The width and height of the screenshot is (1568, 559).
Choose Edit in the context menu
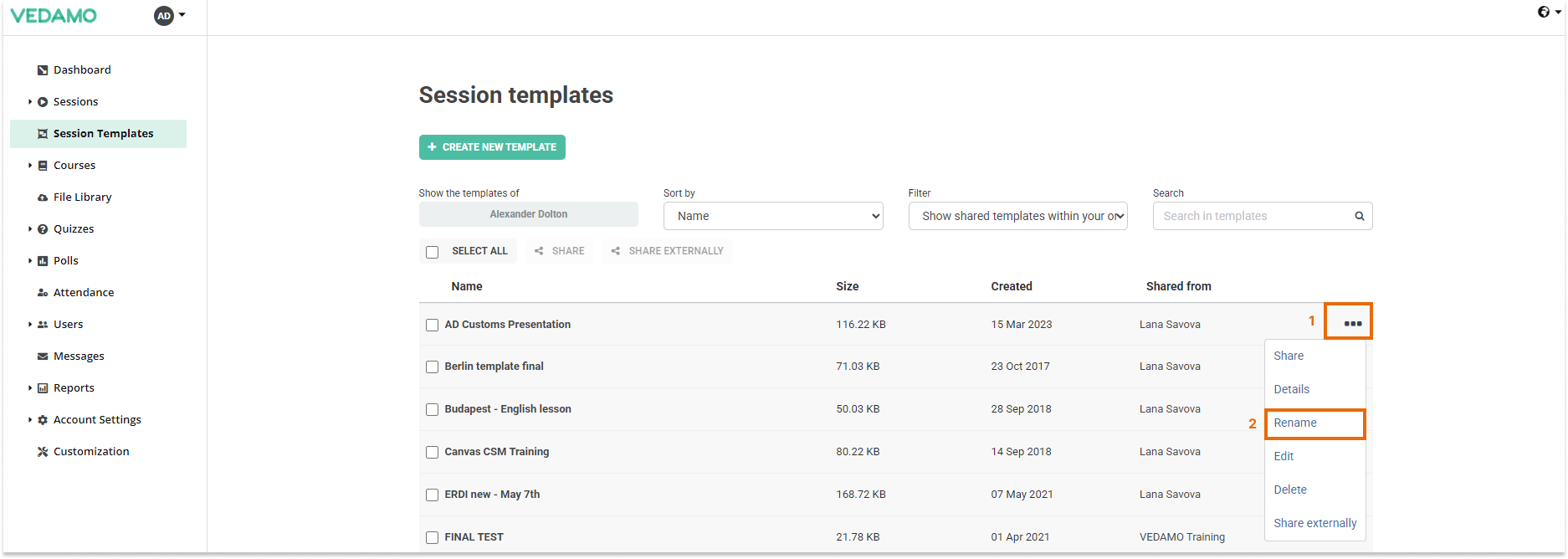pyautogui.click(x=1284, y=456)
